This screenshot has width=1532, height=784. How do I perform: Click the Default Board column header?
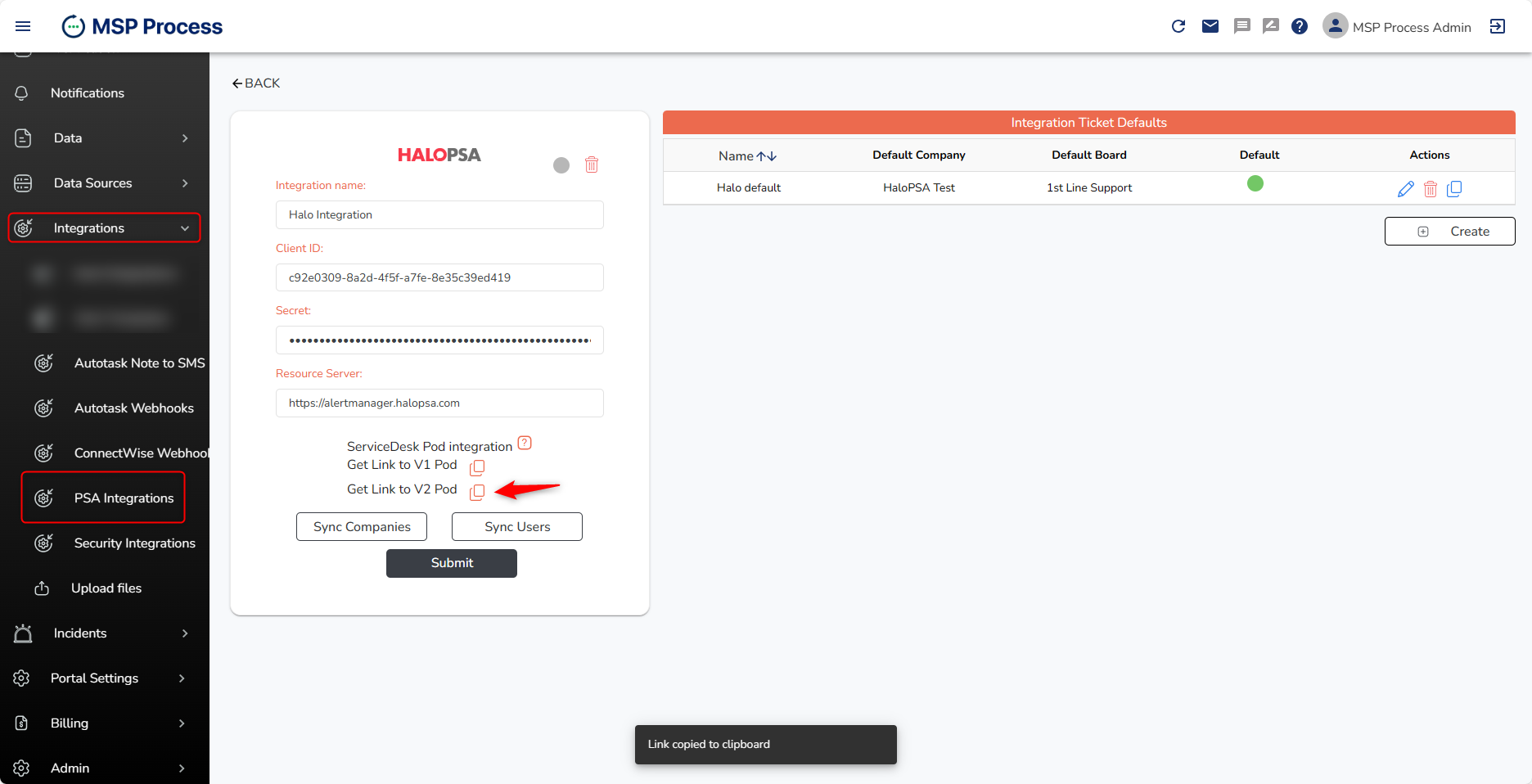[x=1089, y=155]
